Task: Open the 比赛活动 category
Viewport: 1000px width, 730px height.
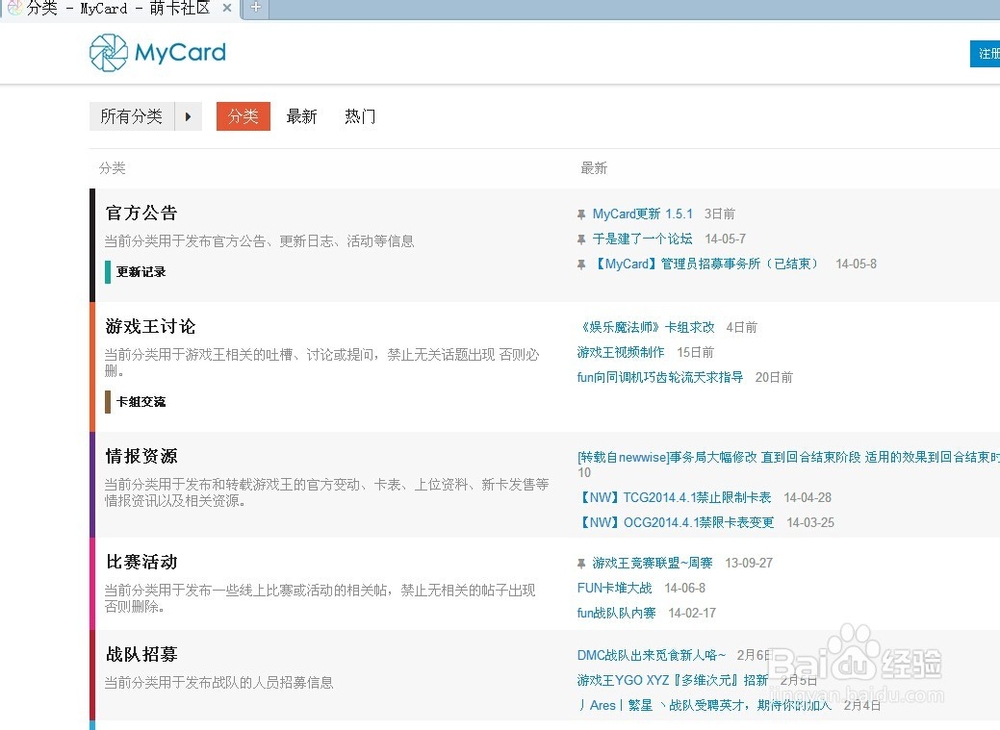Action: coord(142,562)
